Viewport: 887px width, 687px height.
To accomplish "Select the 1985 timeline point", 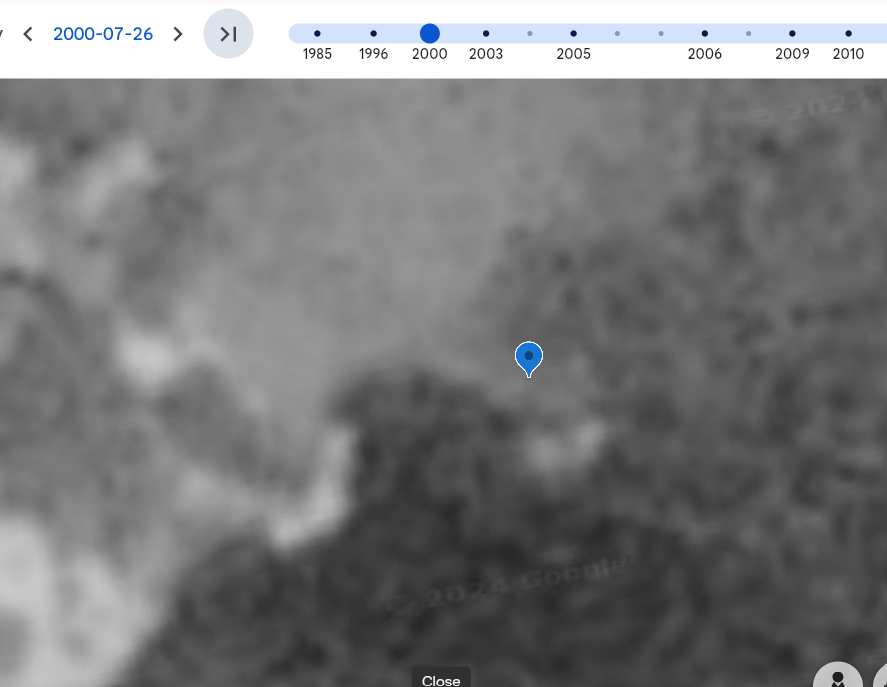I will pos(317,34).
